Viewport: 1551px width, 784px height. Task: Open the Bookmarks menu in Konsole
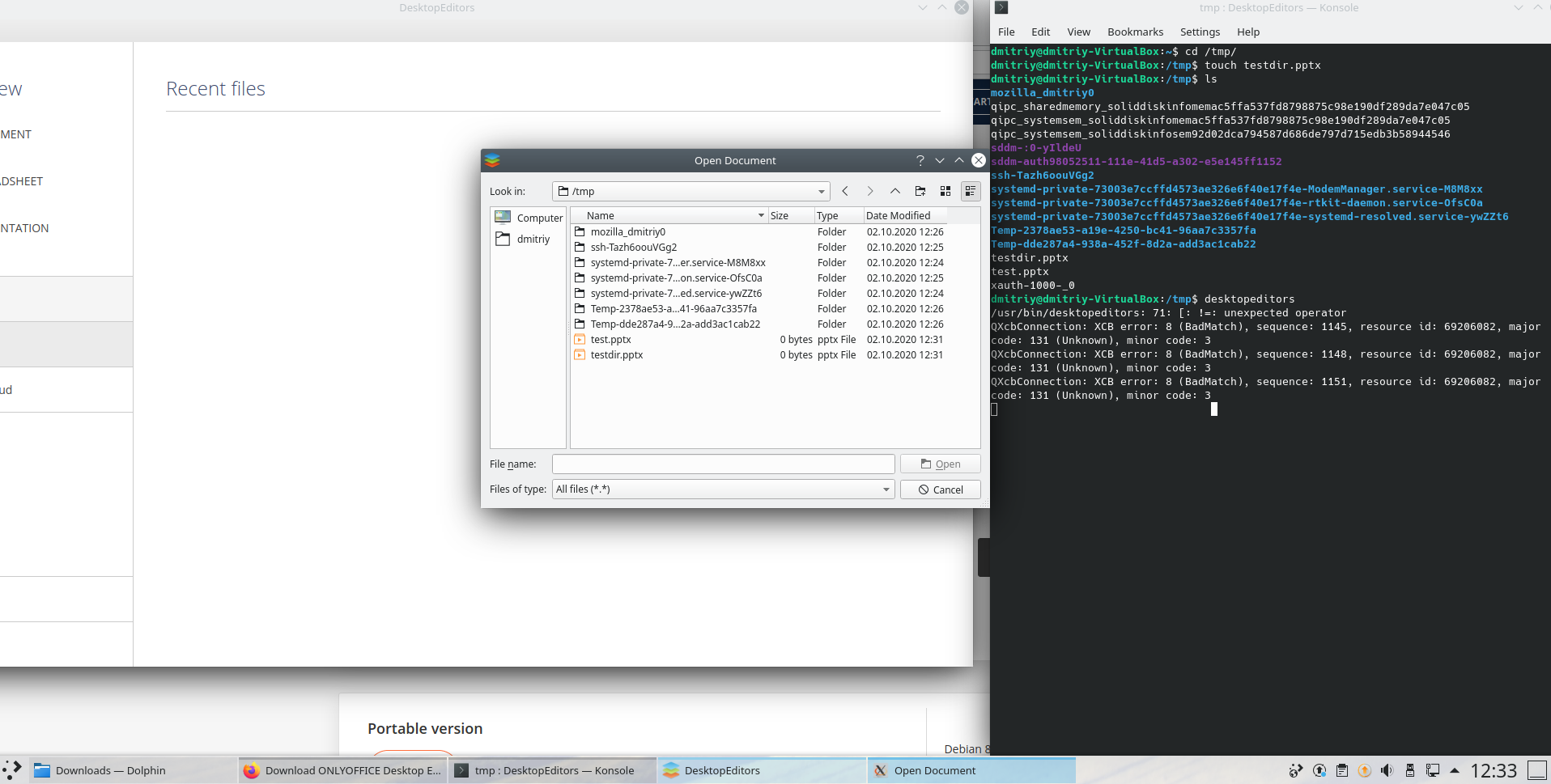pyautogui.click(x=1134, y=32)
